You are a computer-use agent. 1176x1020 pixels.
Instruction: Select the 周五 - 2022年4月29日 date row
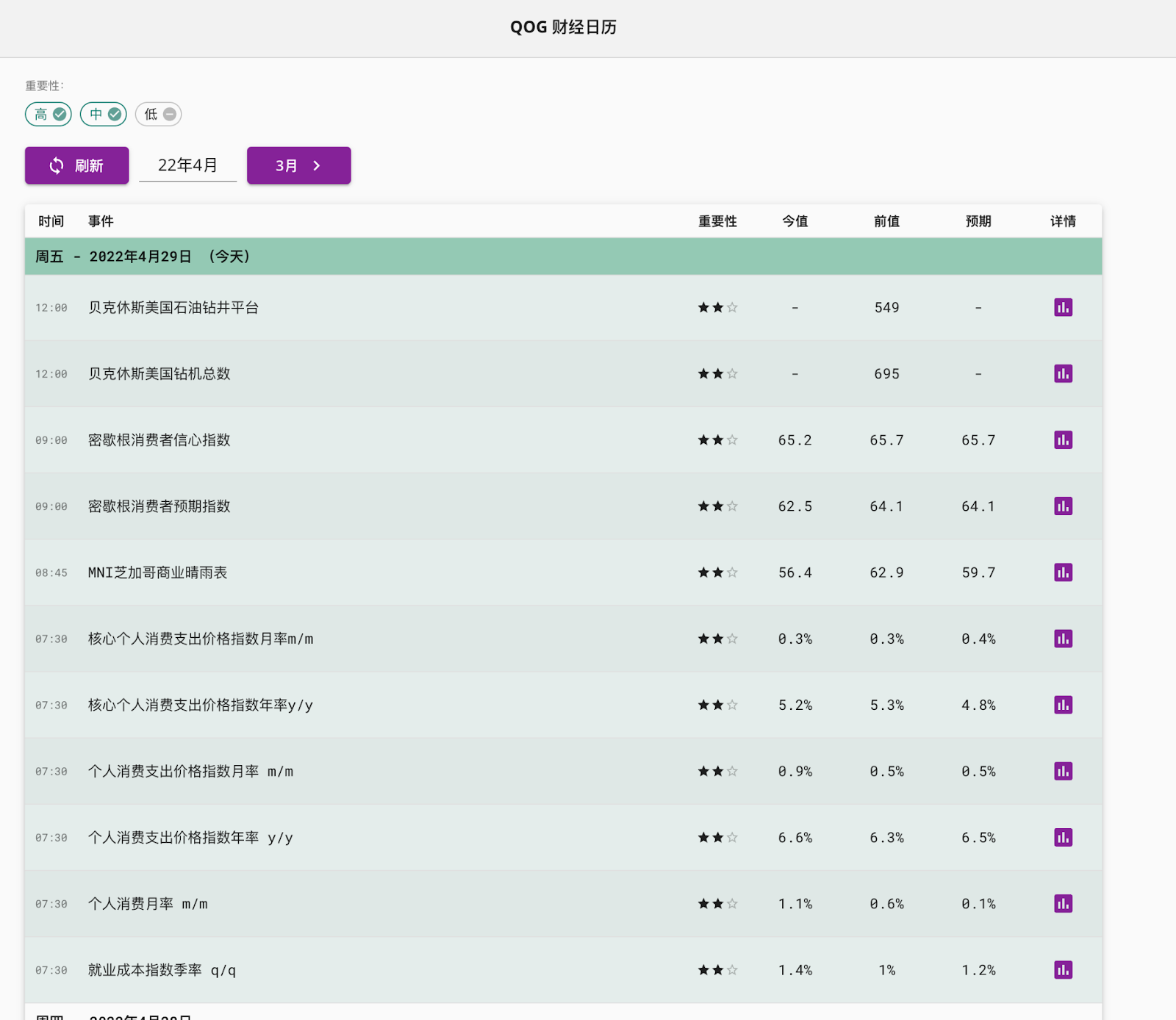click(563, 256)
